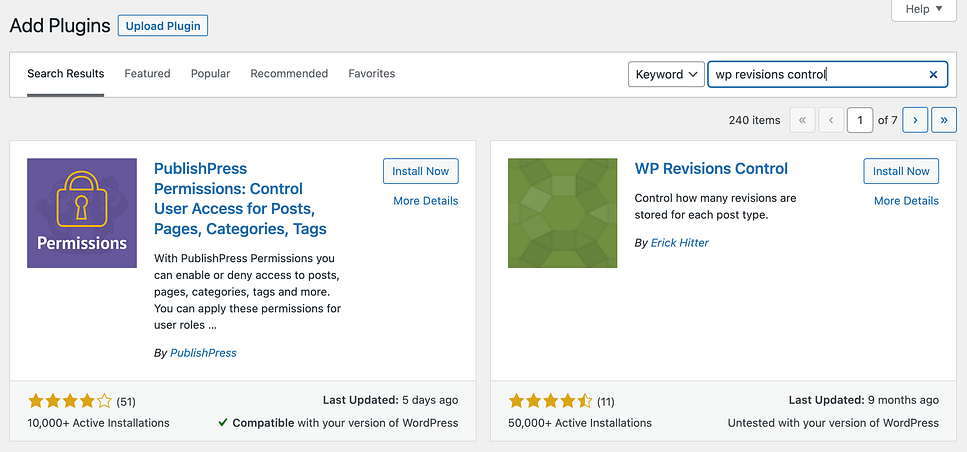This screenshot has width=967, height=452.
Task: Install PublishPress Permissions plugin
Action: pos(420,171)
